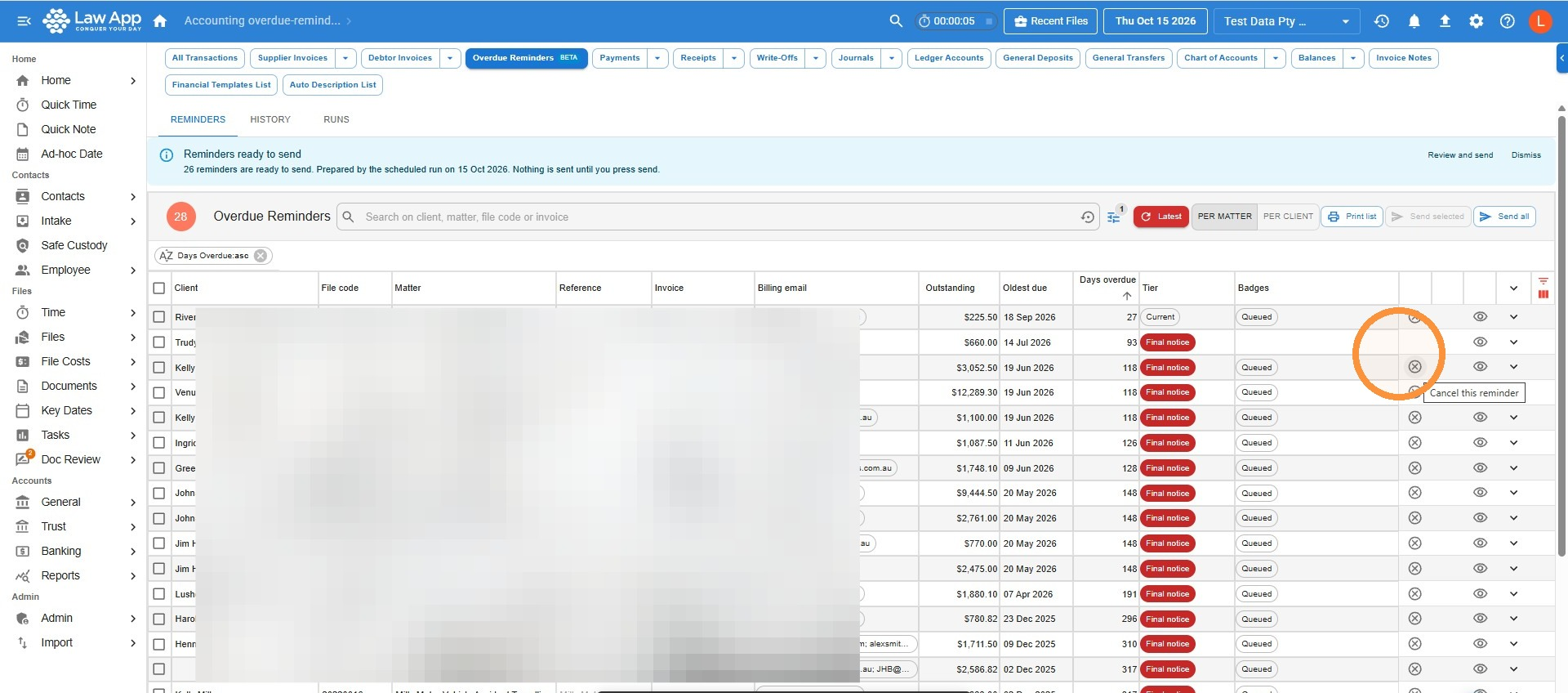Open Safe Custody in the sidebar

coord(73,245)
